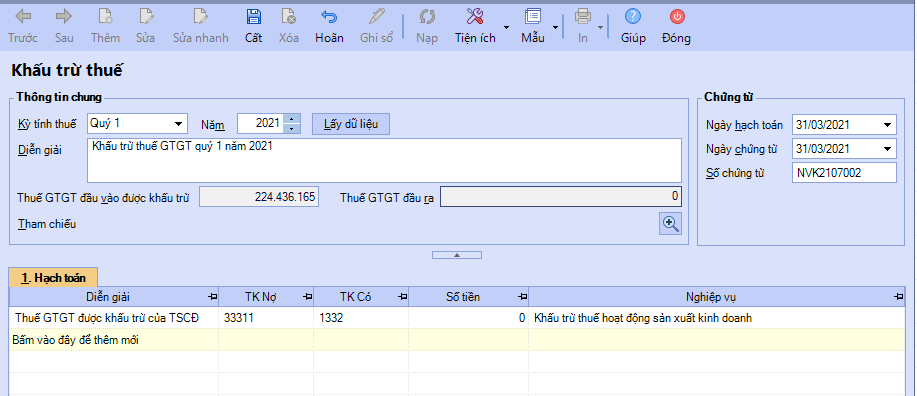Pin the TK Nợ column
This screenshot has height=396, width=917.
(x=307, y=297)
